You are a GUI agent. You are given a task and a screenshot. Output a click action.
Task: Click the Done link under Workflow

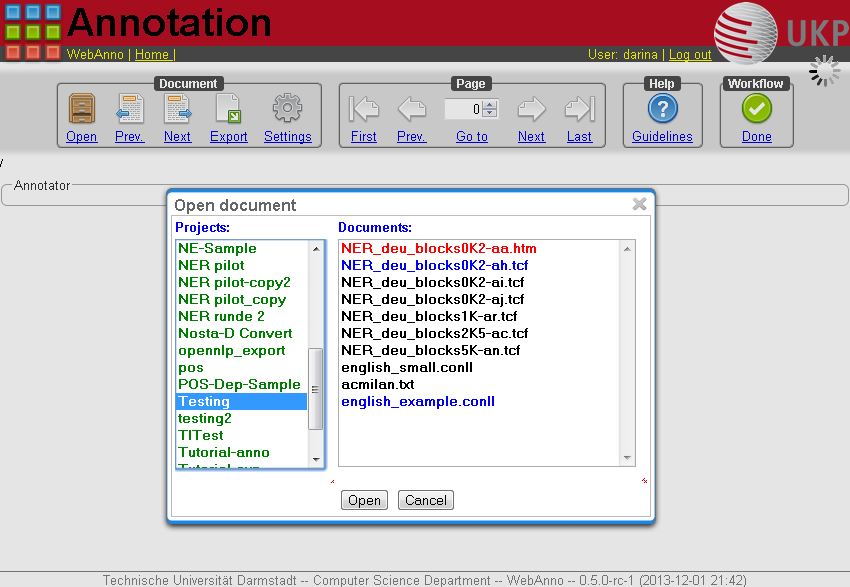click(x=756, y=137)
